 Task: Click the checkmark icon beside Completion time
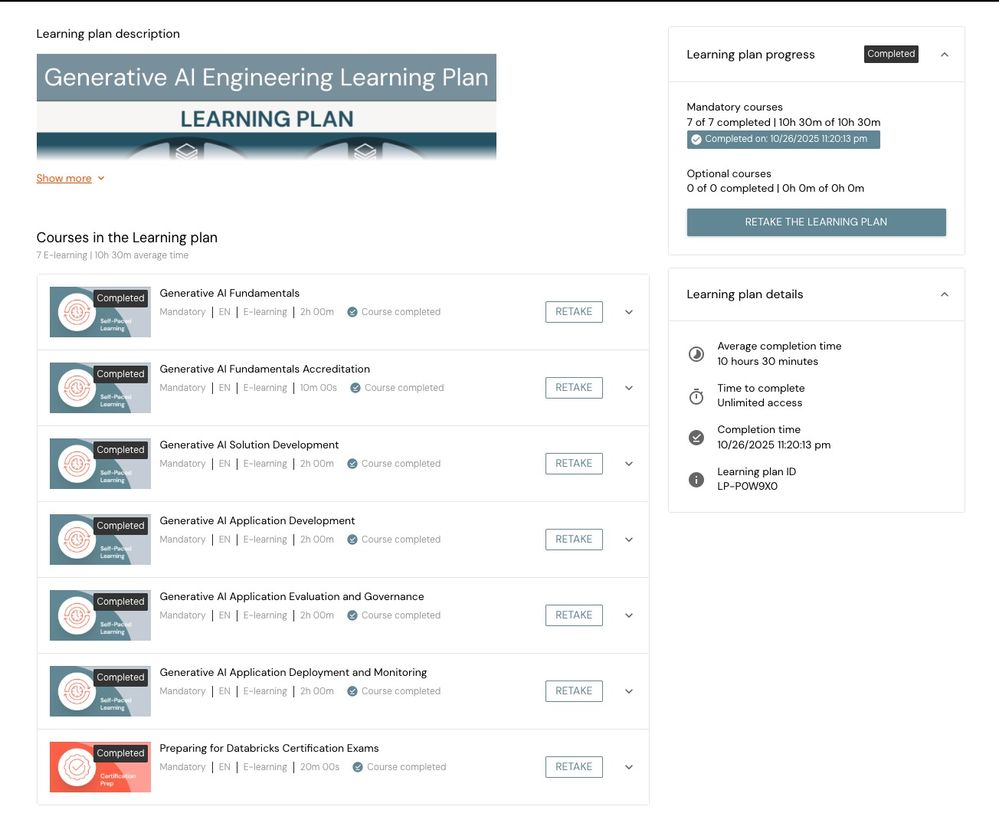696,437
